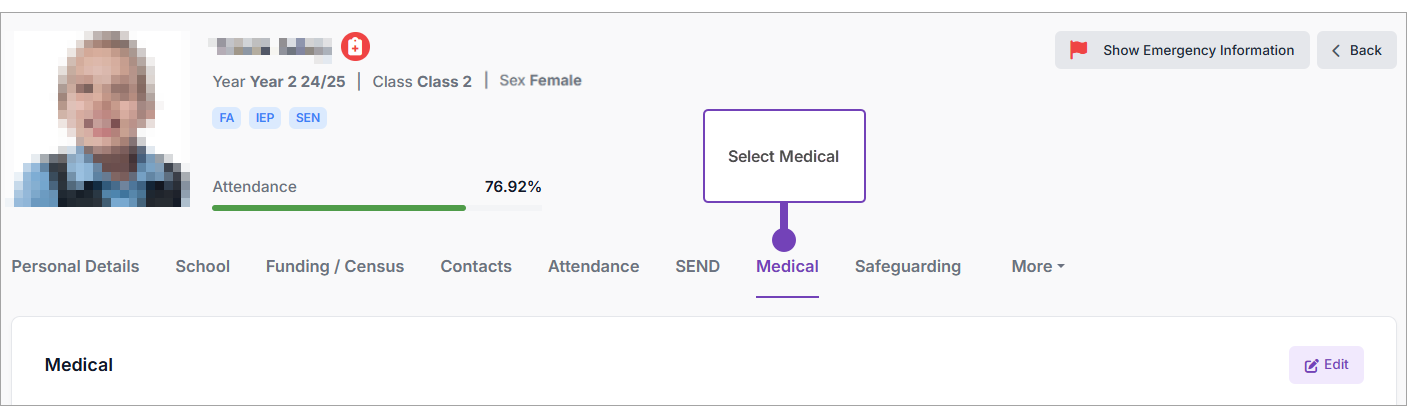Open the Personal Details tab
Viewport: 1407px width, 406px height.
pyautogui.click(x=75, y=267)
